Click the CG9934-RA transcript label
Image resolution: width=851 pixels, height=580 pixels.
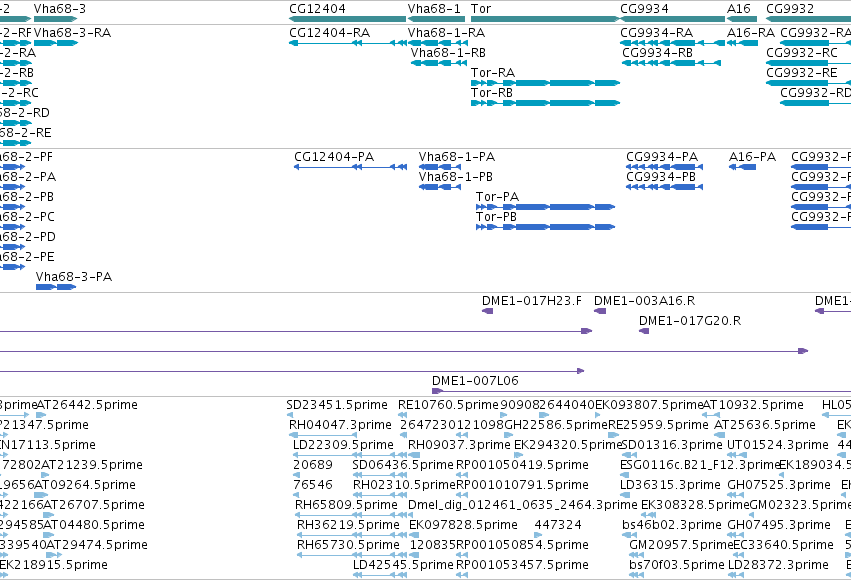tap(657, 33)
